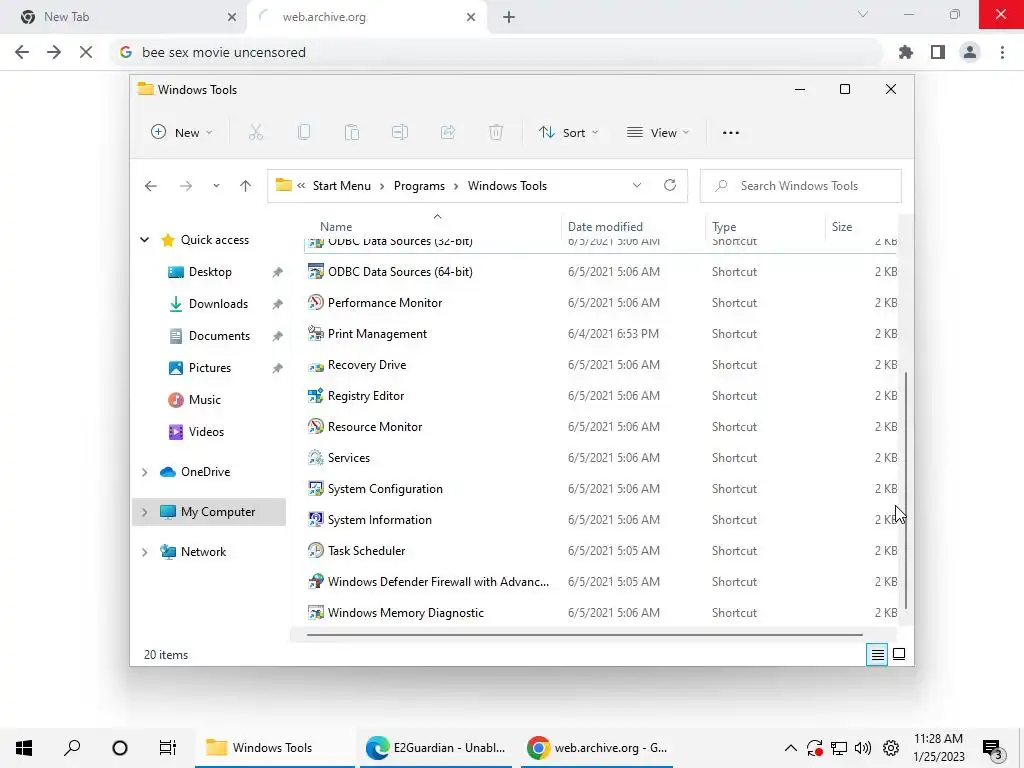
Task: Select Desktop in Quick access
Action: pos(210,272)
